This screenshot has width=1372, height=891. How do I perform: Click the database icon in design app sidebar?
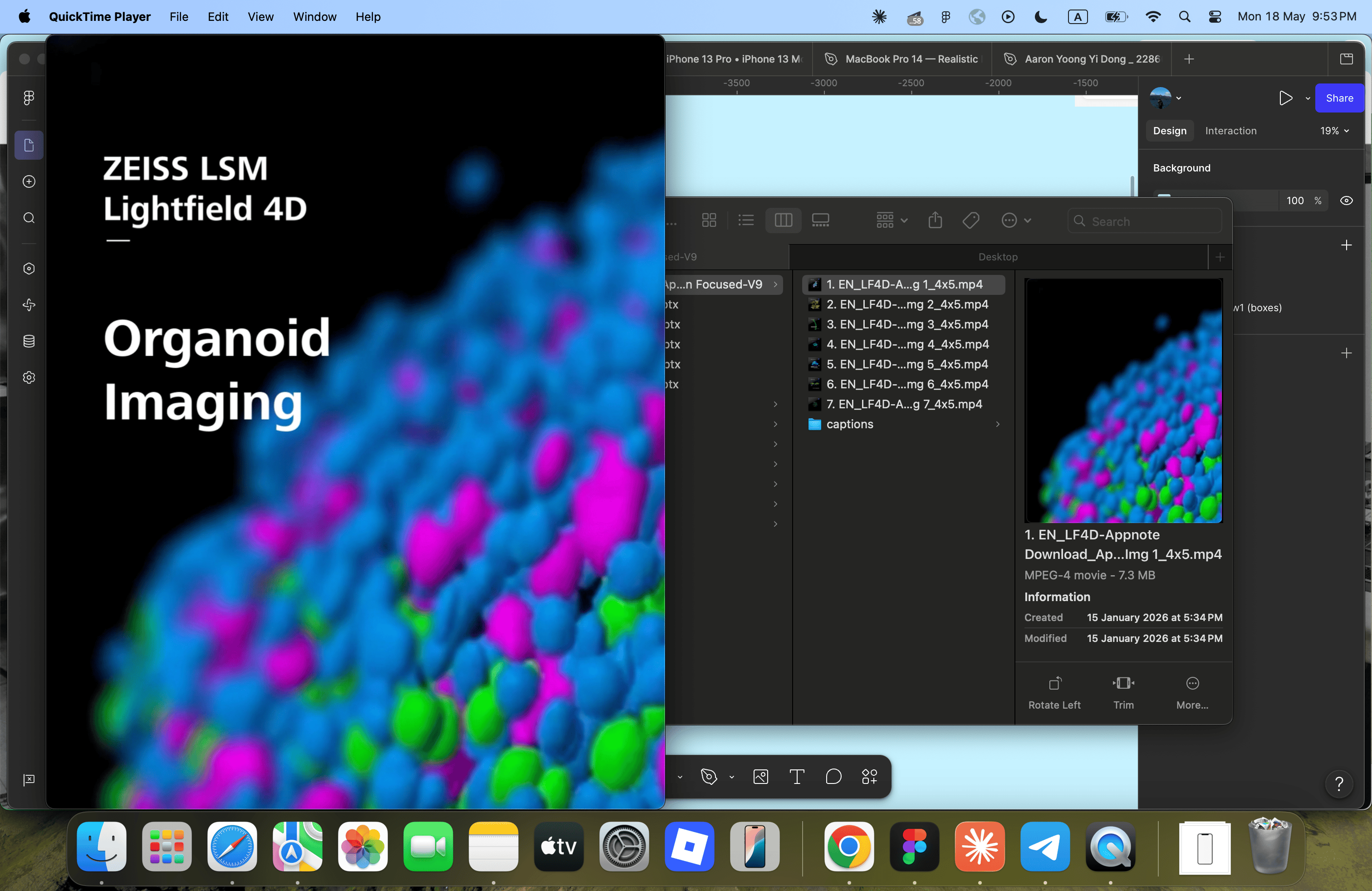29,341
